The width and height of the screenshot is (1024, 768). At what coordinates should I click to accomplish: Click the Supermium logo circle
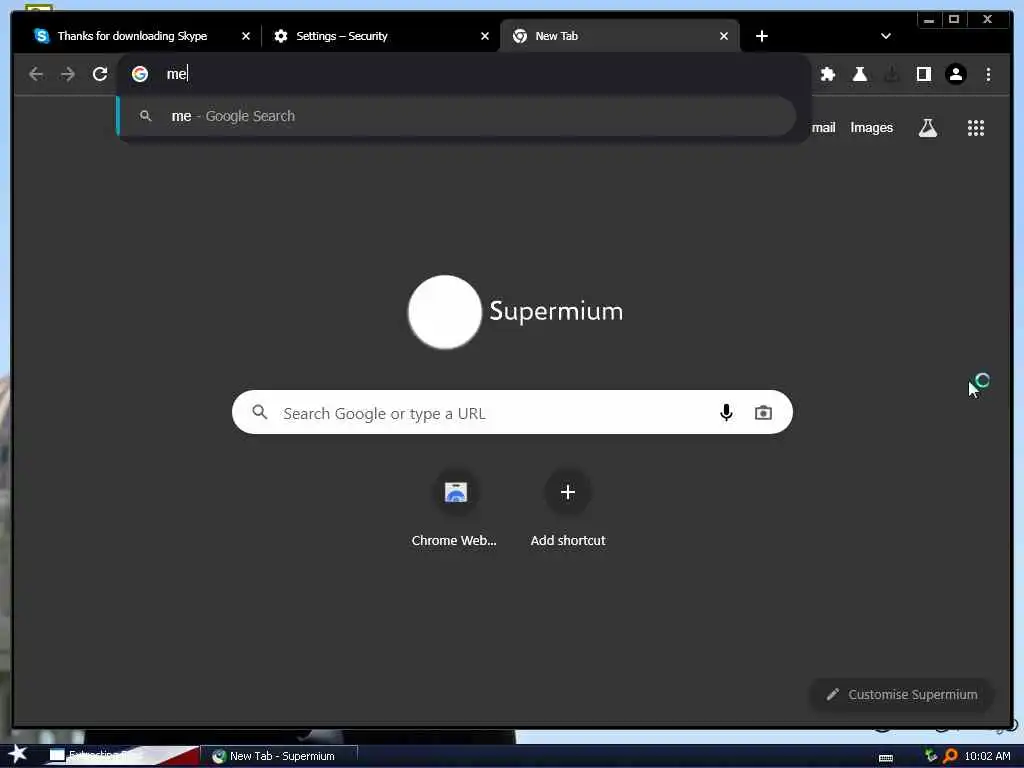point(445,312)
